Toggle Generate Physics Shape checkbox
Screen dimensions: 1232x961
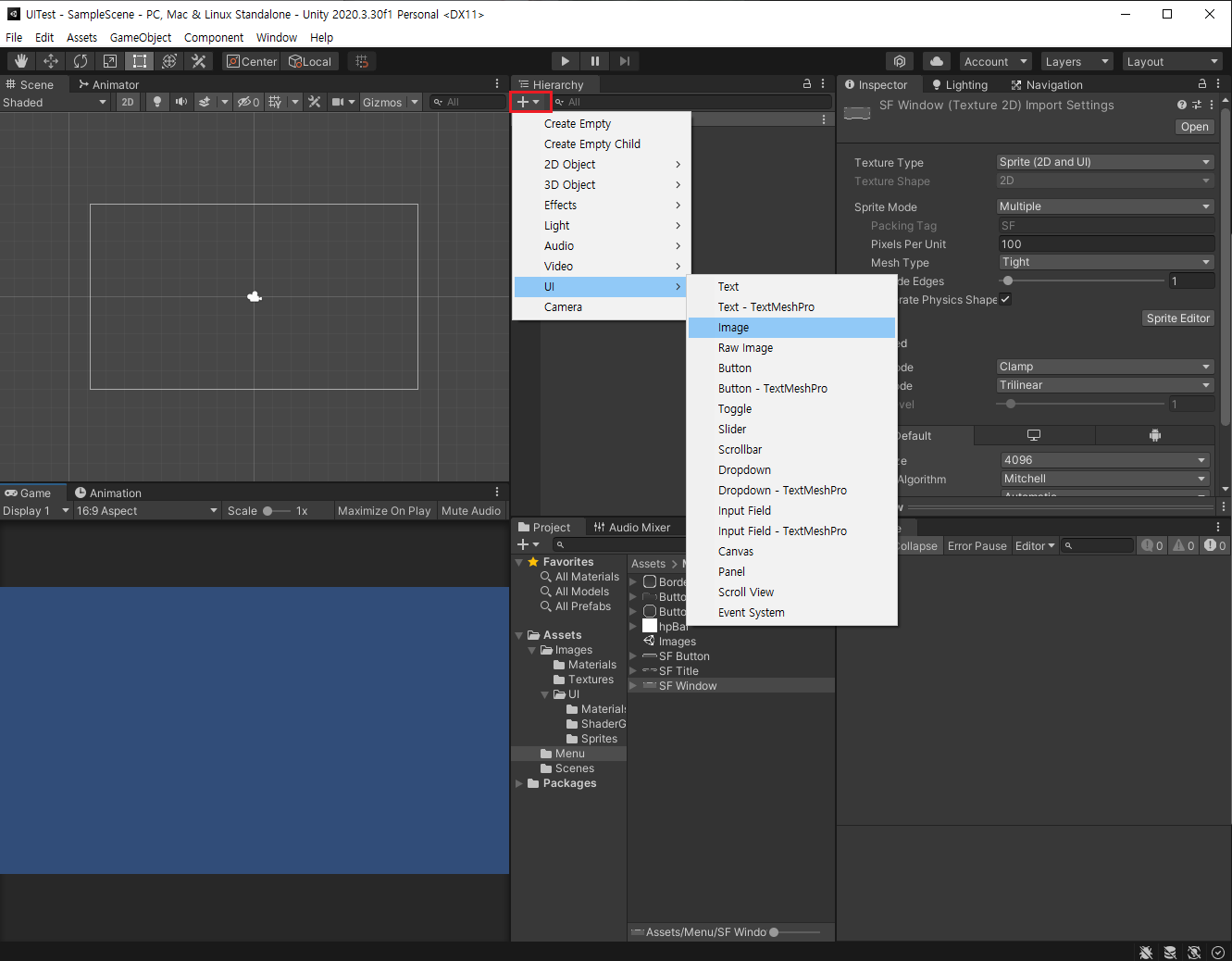click(1005, 299)
